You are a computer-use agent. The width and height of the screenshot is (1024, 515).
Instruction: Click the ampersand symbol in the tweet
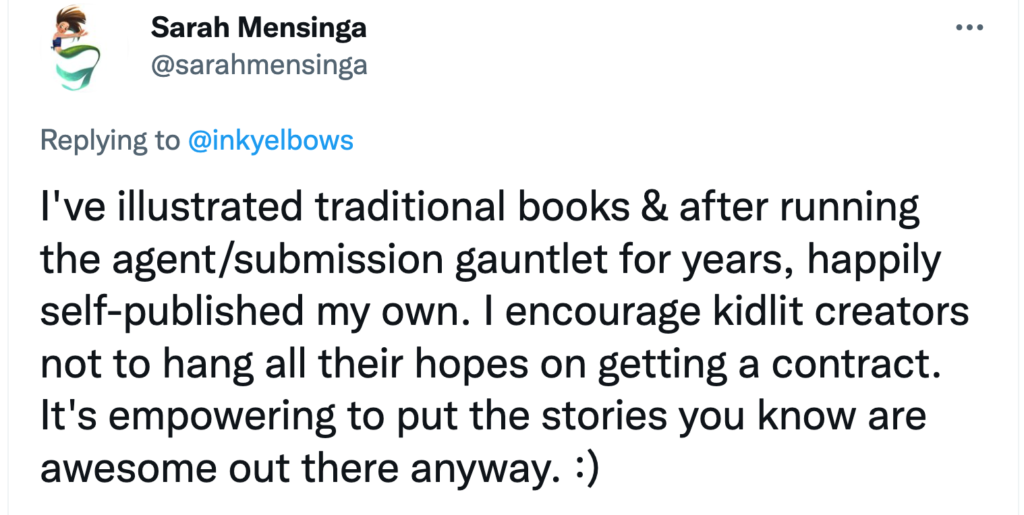655,207
